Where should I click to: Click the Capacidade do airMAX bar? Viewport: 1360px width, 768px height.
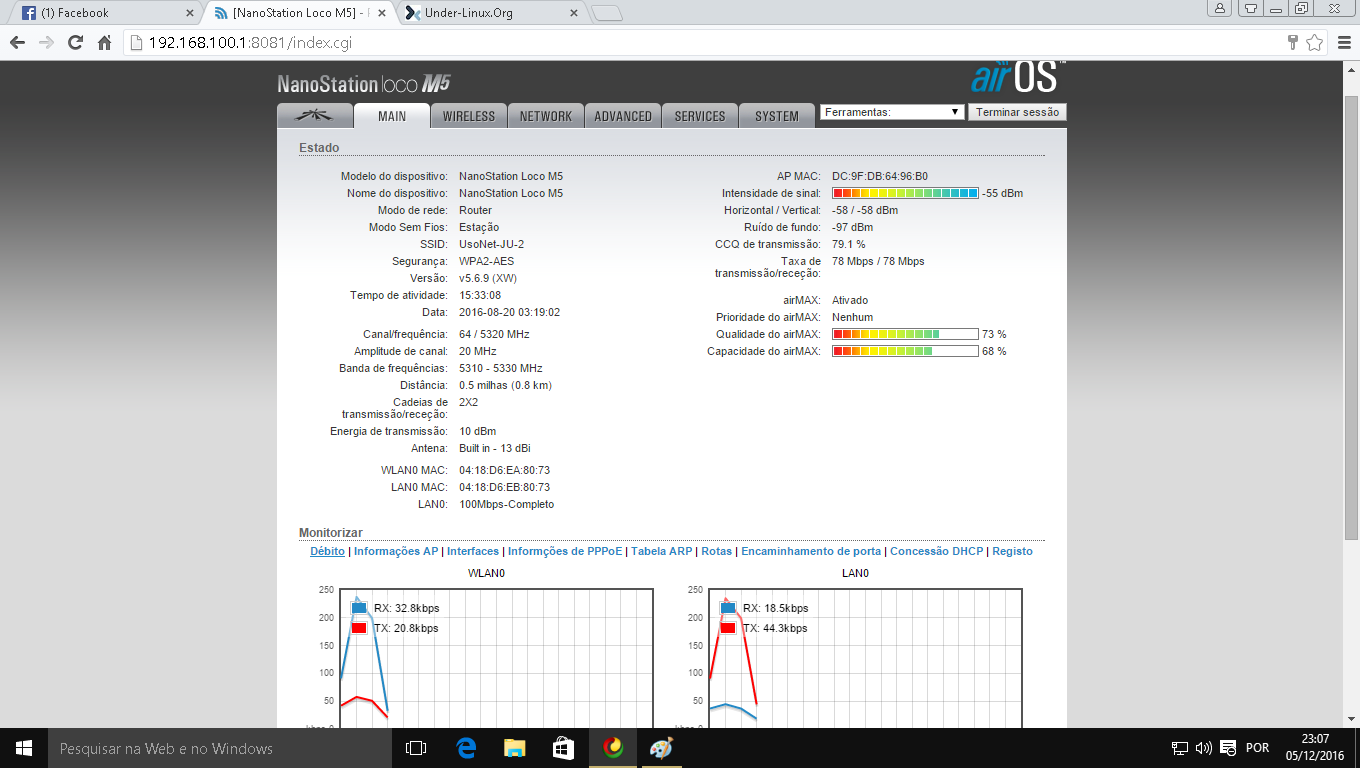point(905,351)
